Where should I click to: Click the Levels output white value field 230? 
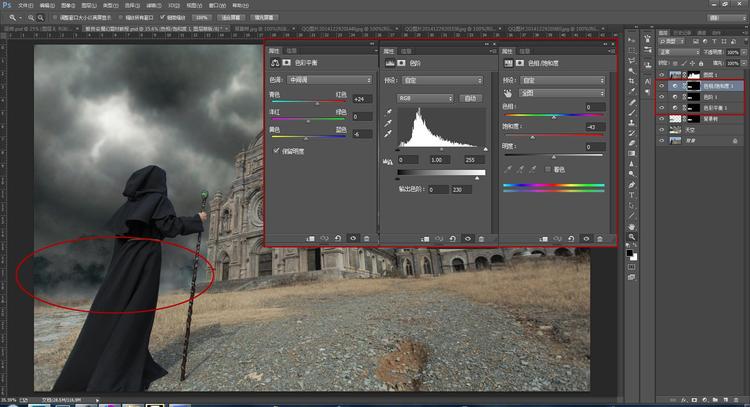461,190
